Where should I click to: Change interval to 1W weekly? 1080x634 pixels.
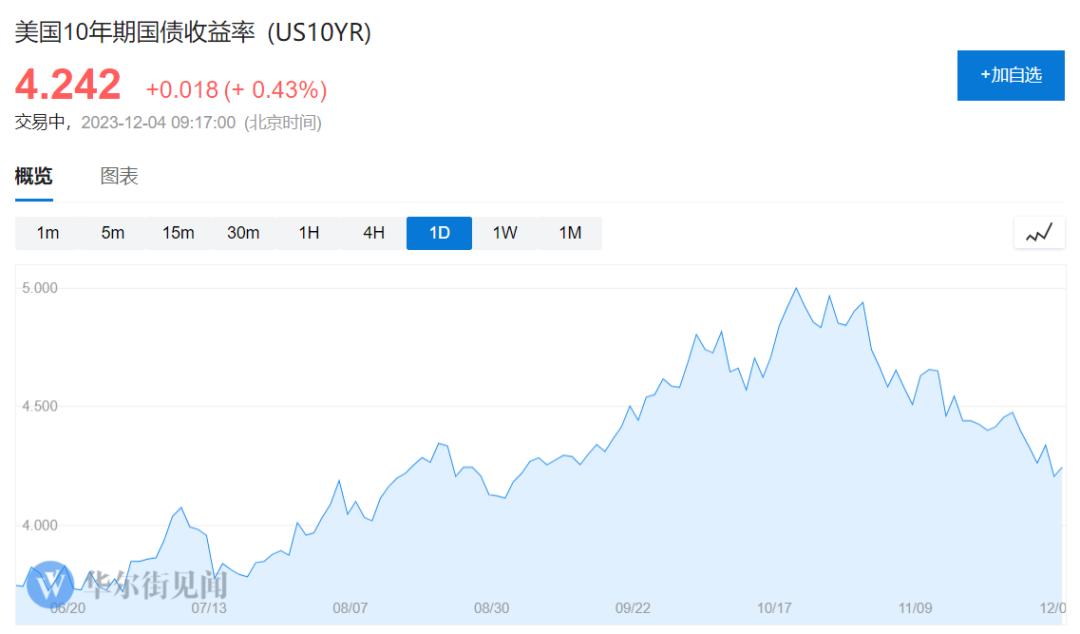point(504,233)
